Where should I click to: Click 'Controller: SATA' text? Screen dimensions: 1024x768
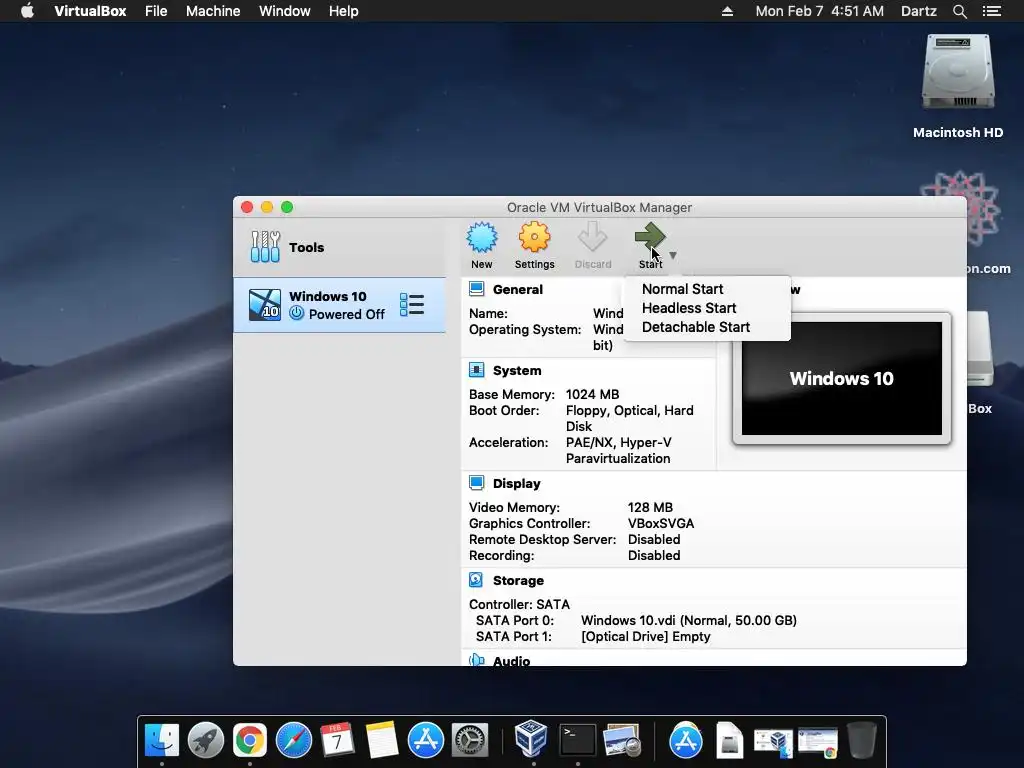(x=519, y=604)
